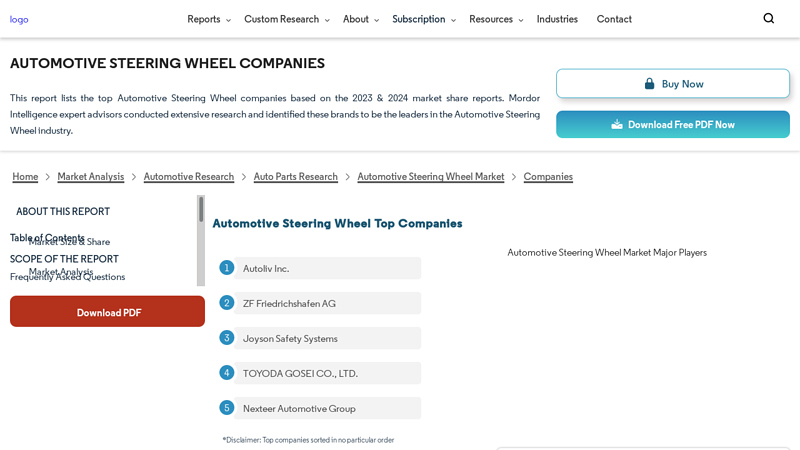800x450 pixels.
Task: Select the Joyson Safety Systems entry
Action: (327, 338)
